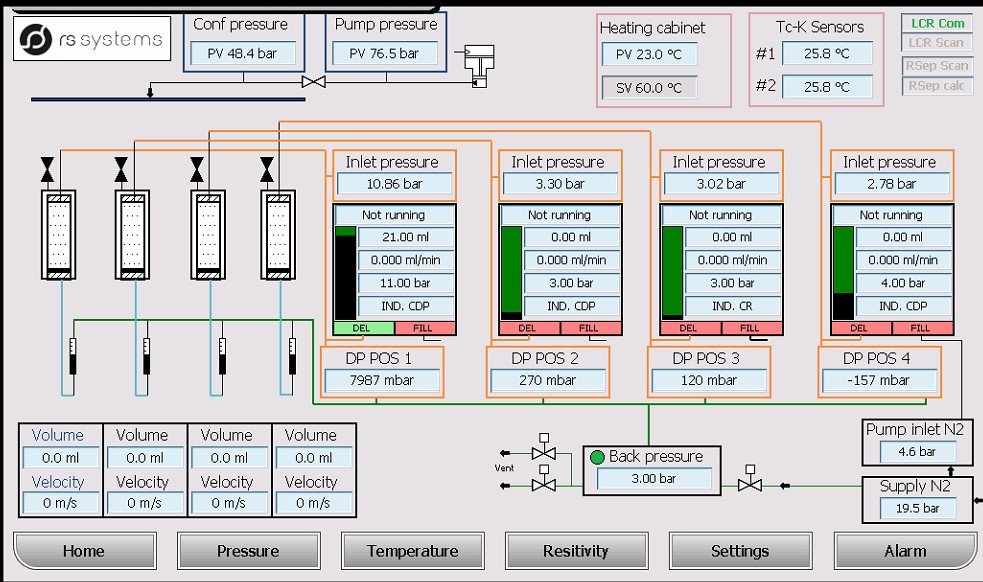Click the Conf pressure PV 48.4 bar value
Screen dimensions: 983x582
(243, 53)
